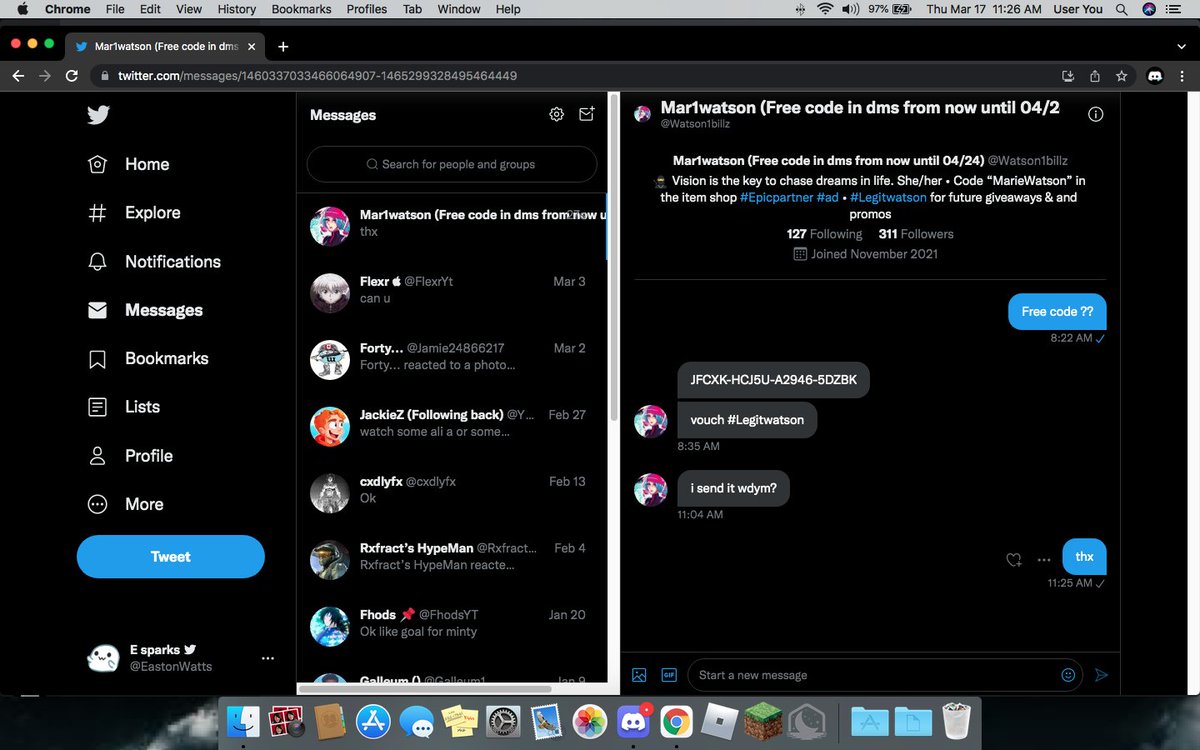Open Messages settings gear
Viewport: 1200px width, 750px height.
click(557, 115)
